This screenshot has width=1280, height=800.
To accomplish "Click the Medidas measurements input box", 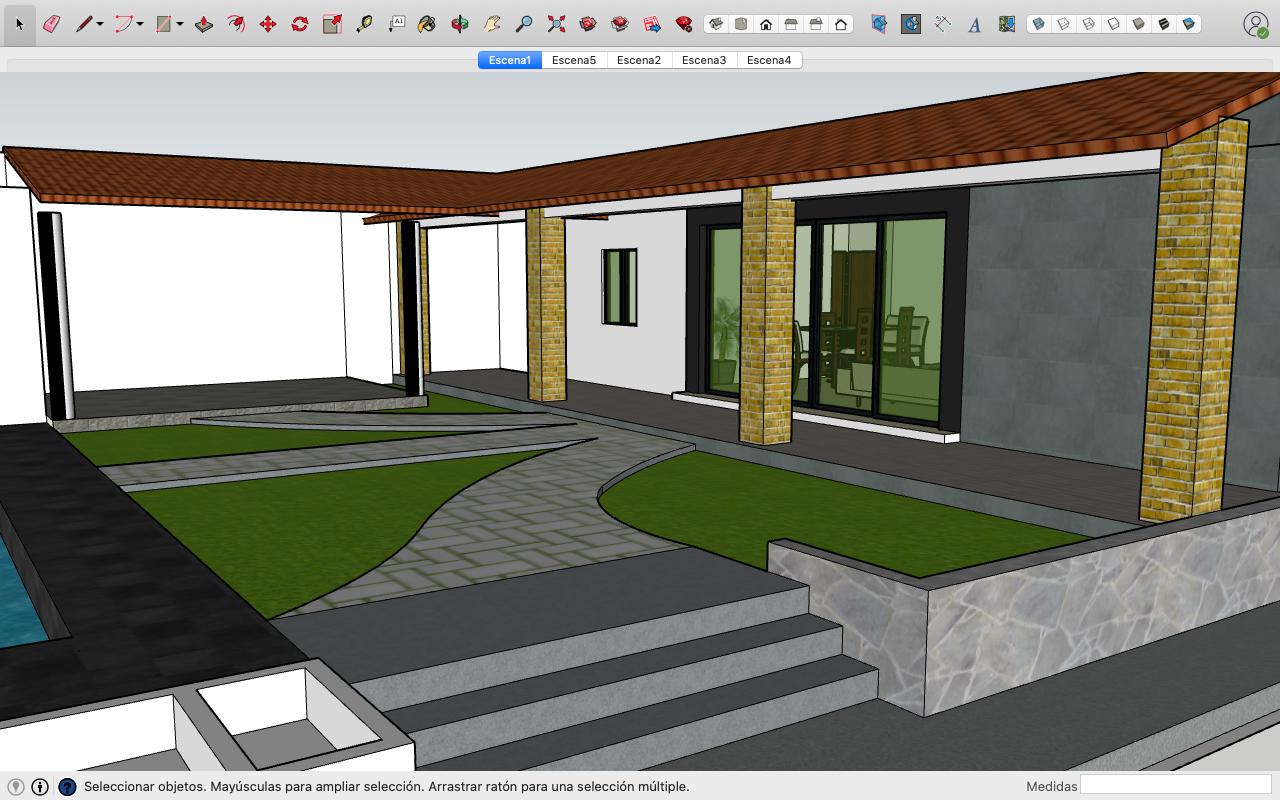I will tap(1175, 786).
